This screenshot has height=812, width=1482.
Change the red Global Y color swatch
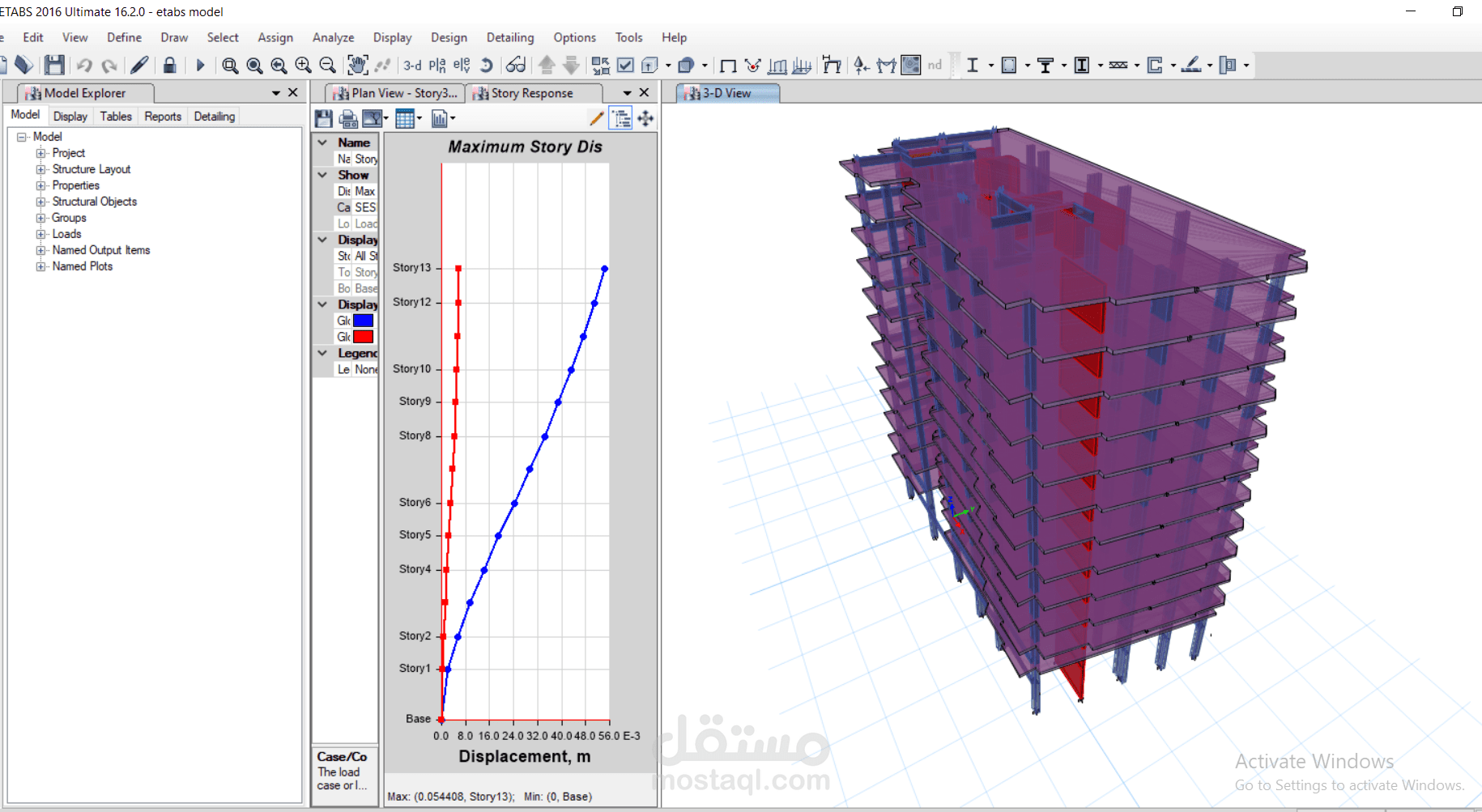(364, 337)
